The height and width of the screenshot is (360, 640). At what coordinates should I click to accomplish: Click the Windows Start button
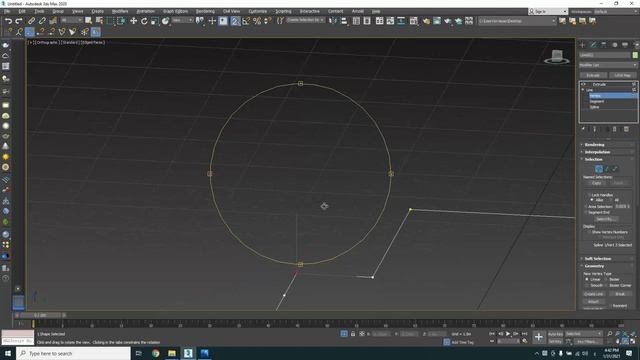click(x=8, y=353)
